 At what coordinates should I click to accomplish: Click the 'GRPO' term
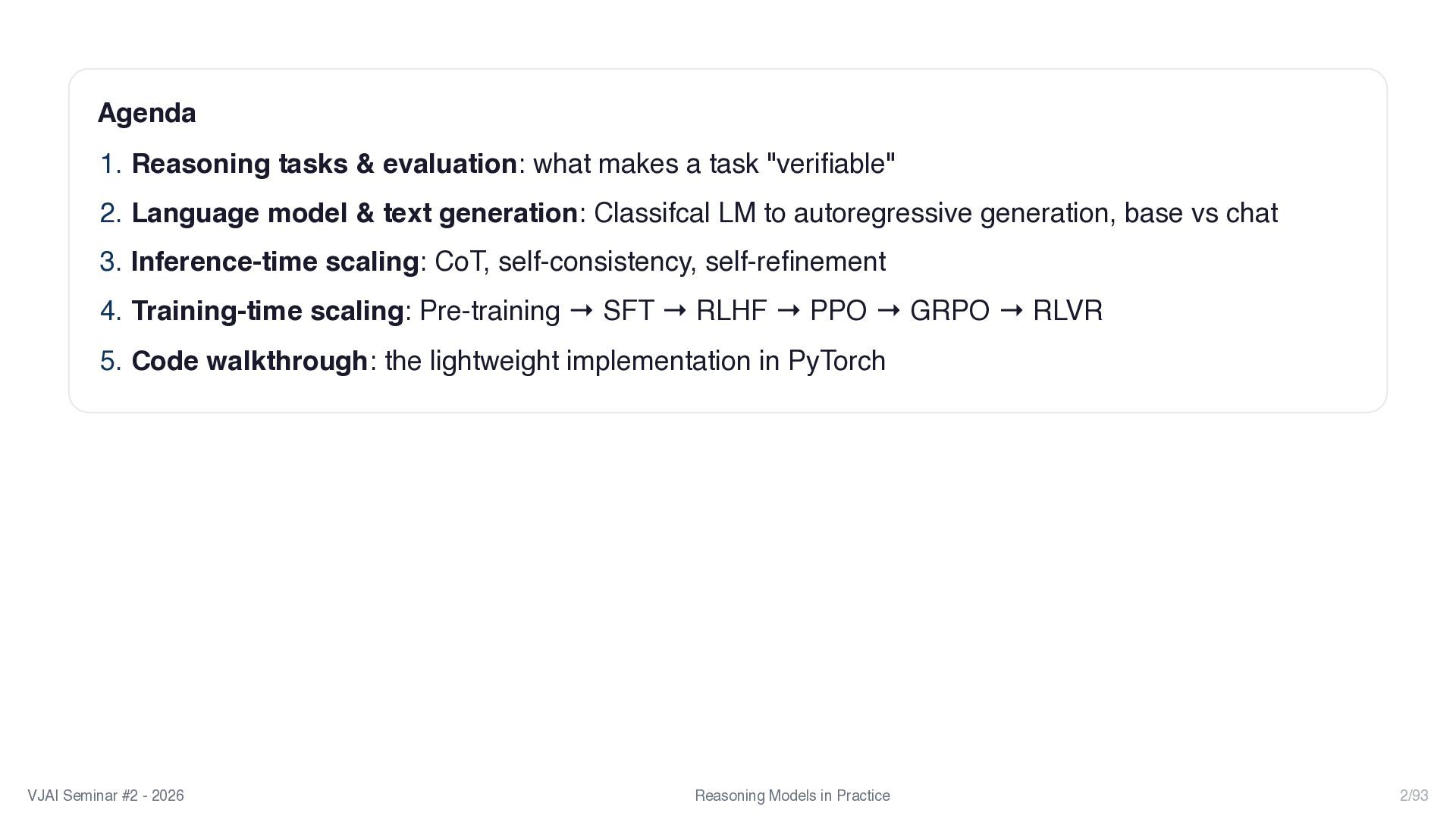tap(949, 311)
